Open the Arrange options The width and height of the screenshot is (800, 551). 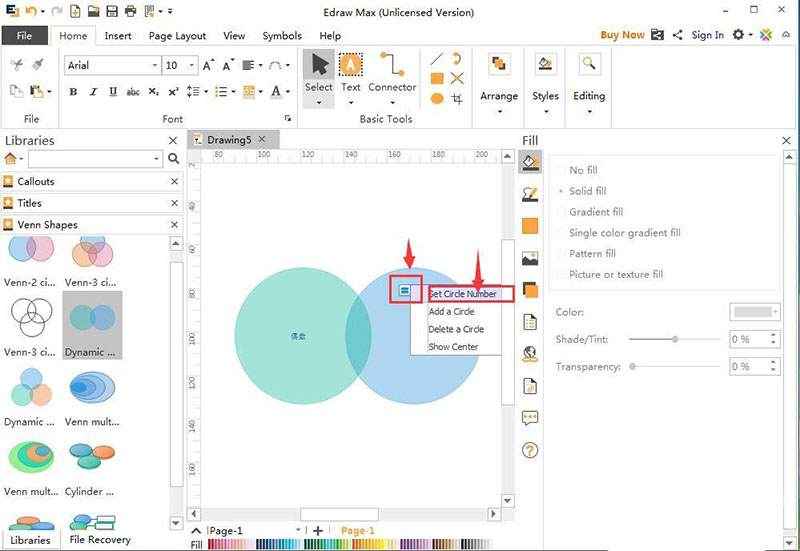point(498,78)
